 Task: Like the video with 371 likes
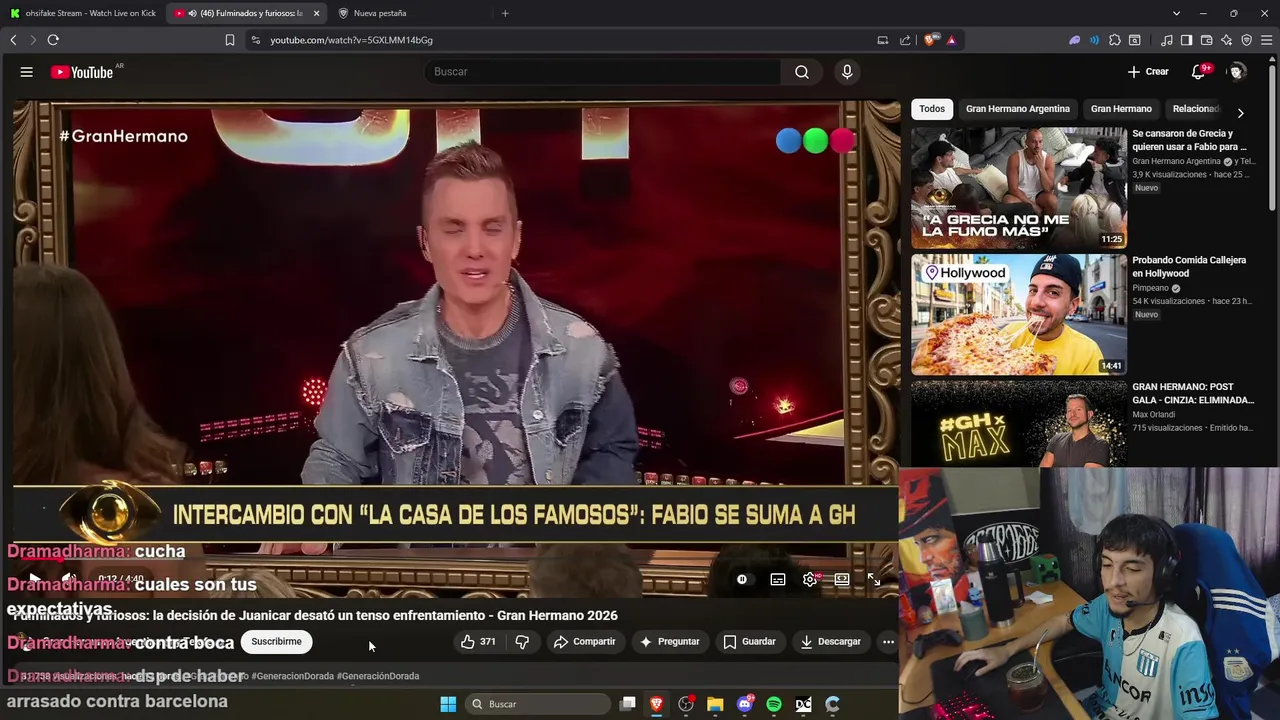478,641
